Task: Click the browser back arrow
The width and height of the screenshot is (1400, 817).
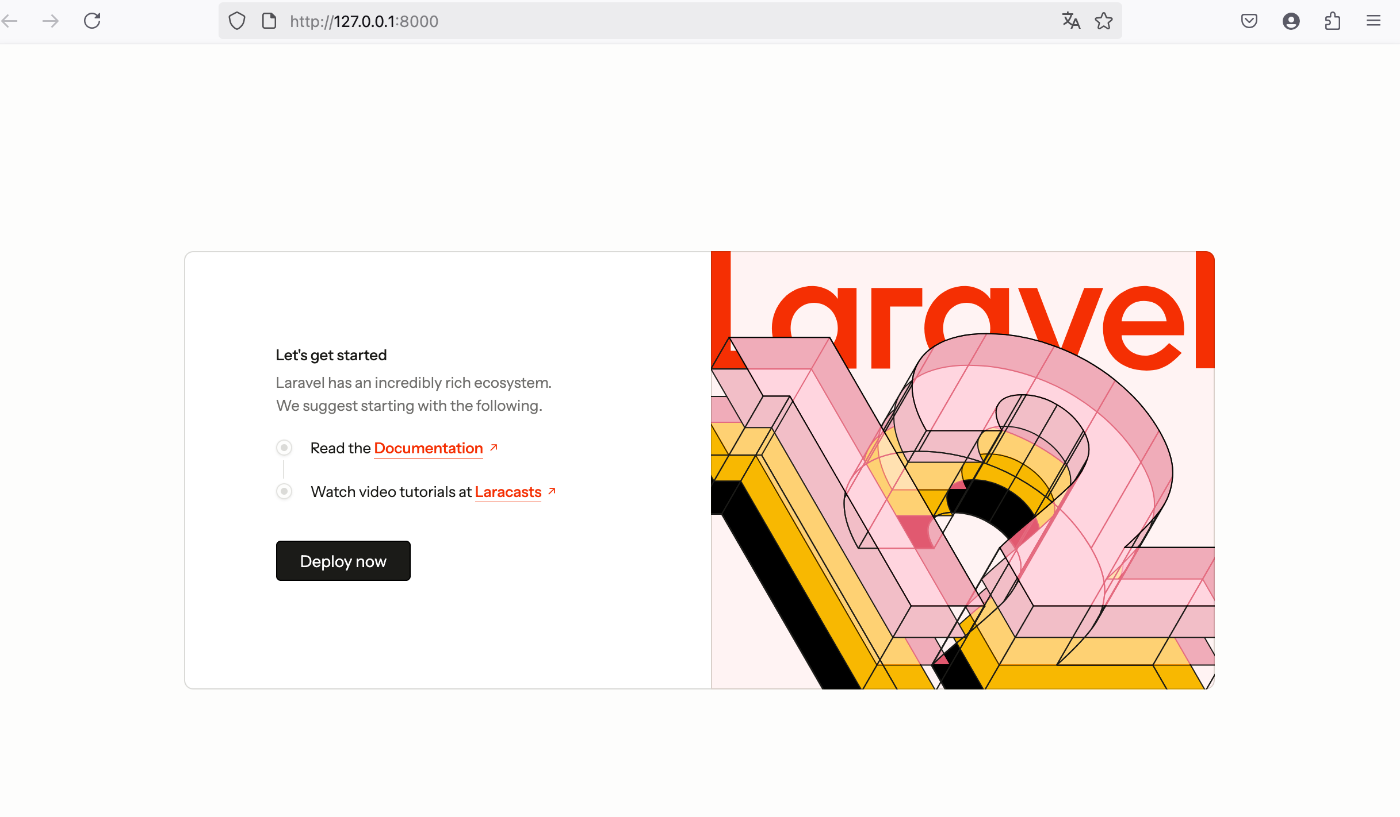Action: point(10,21)
